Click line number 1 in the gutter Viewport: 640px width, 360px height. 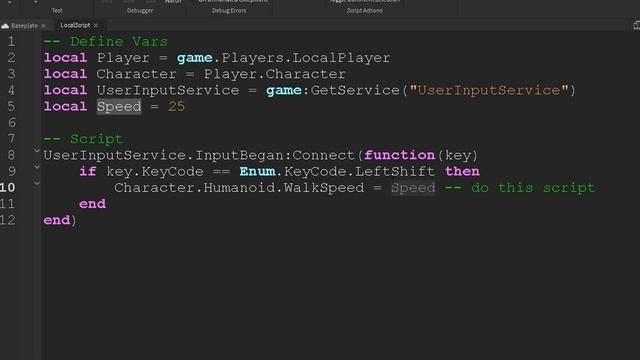tap(11, 42)
